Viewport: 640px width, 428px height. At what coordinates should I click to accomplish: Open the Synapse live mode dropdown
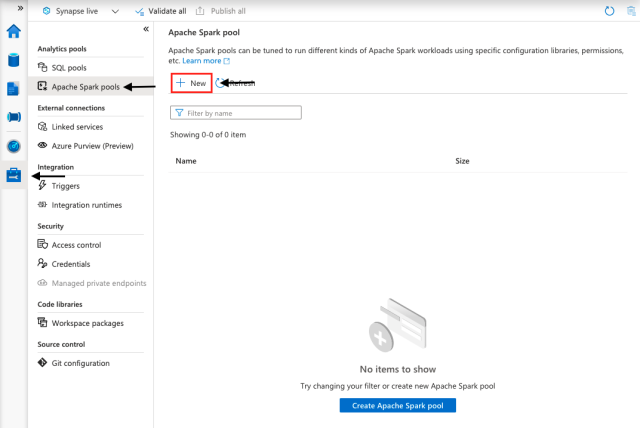115,11
